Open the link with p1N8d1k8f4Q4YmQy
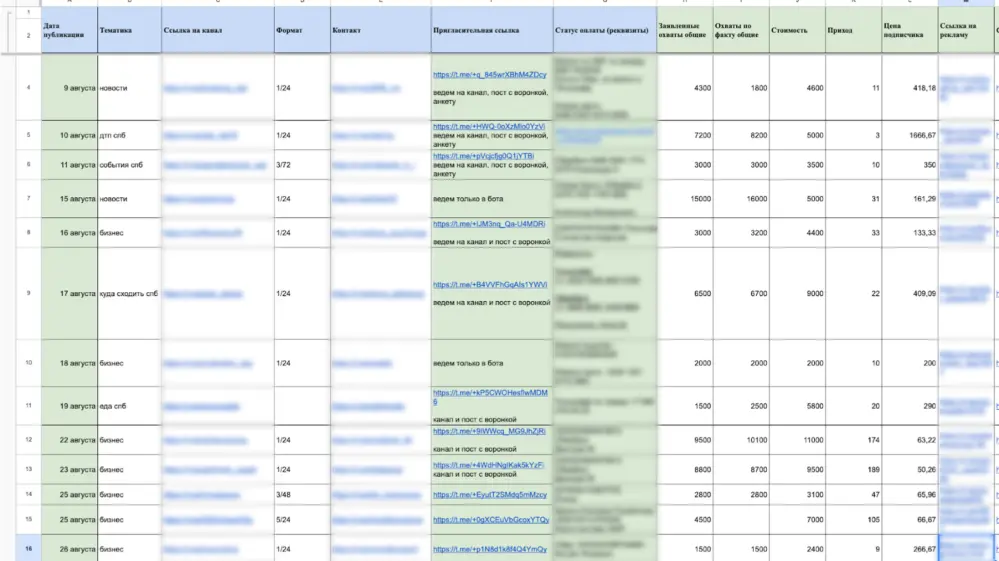 tap(490, 549)
